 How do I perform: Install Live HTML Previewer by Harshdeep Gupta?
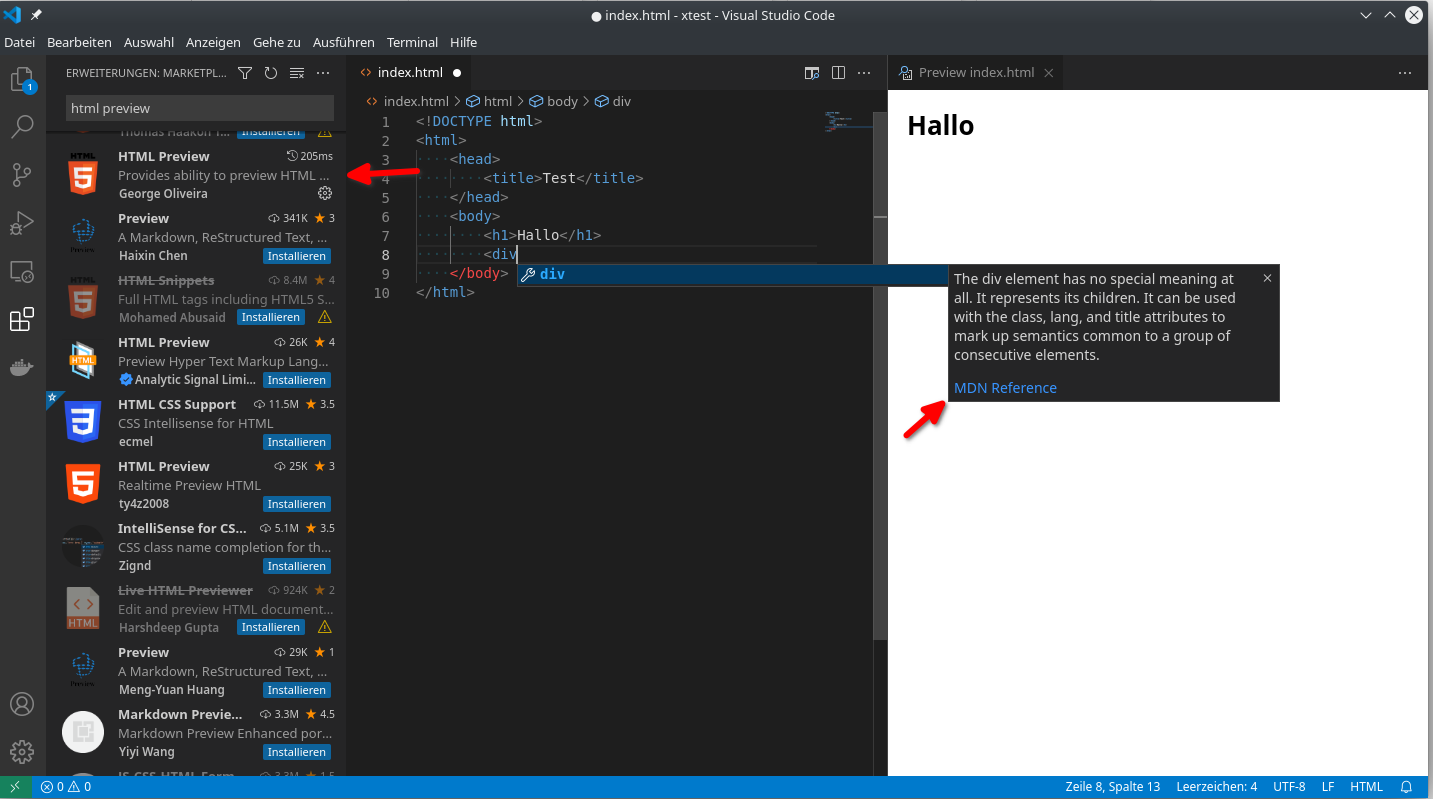(271, 627)
